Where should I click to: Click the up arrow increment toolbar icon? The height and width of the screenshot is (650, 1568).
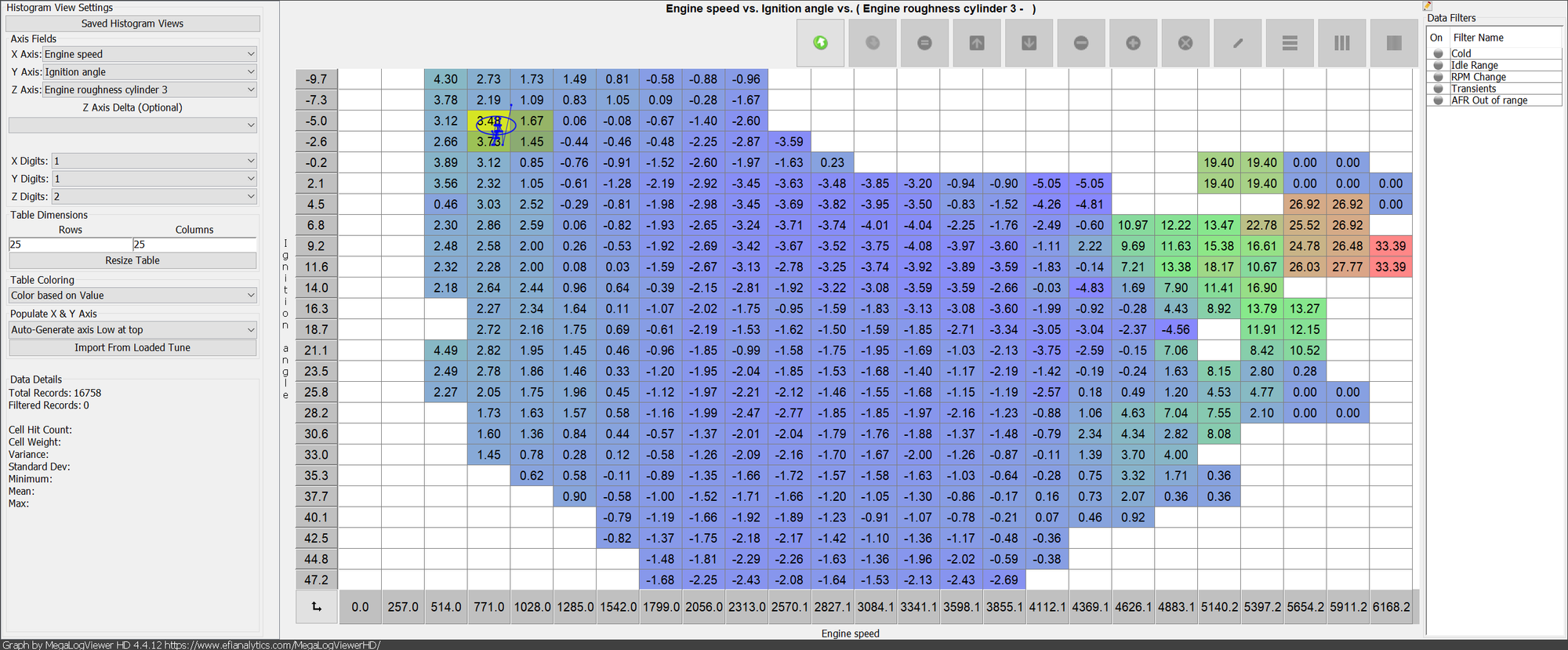pyautogui.click(x=977, y=43)
